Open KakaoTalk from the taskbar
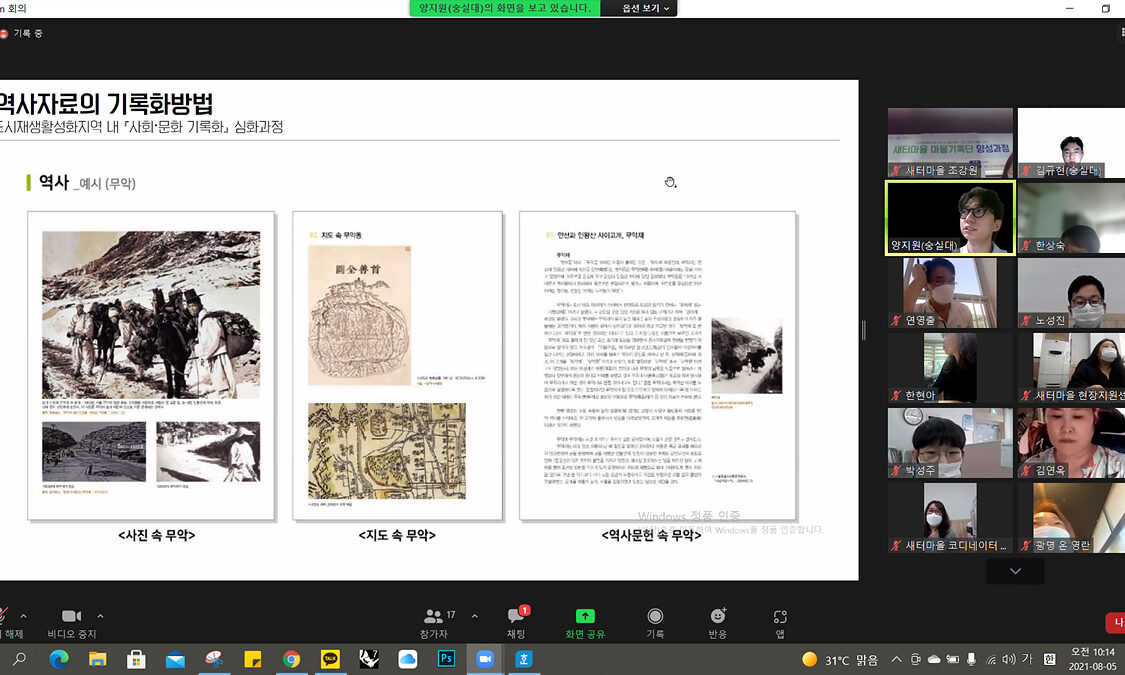The height and width of the screenshot is (675, 1125). coord(330,659)
